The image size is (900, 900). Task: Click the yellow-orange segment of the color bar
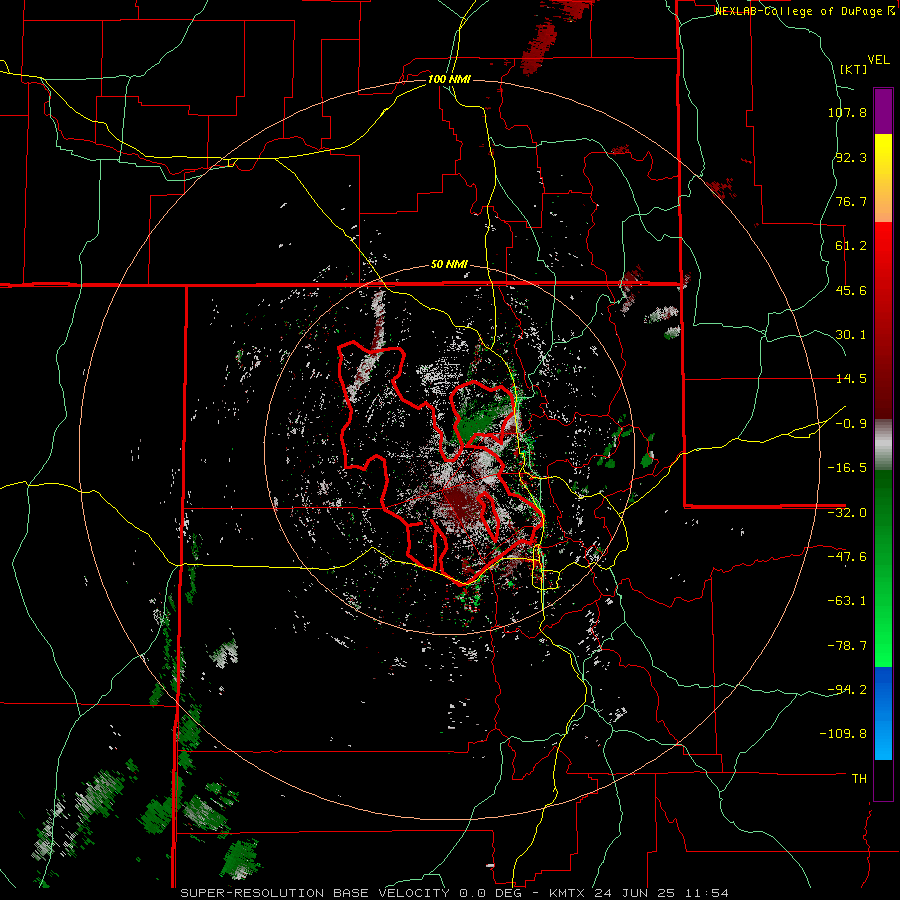[883, 178]
